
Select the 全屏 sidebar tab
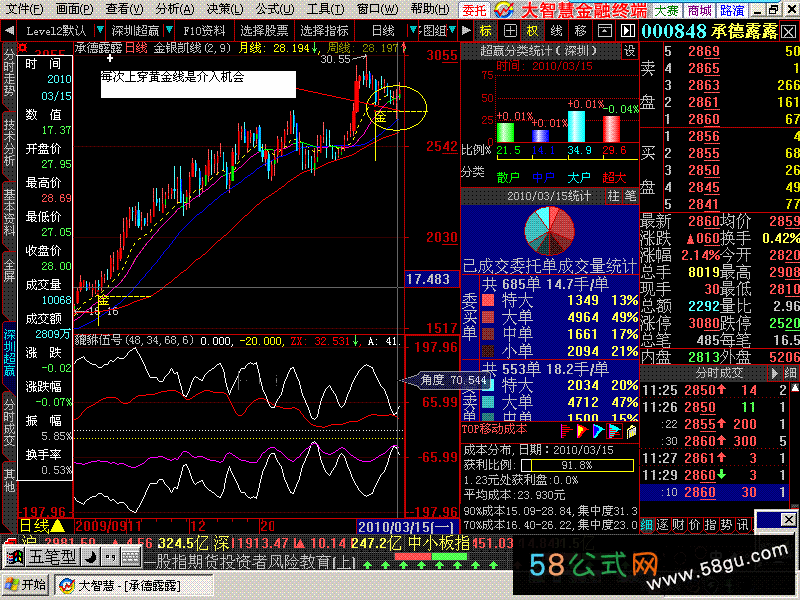[x=9, y=270]
